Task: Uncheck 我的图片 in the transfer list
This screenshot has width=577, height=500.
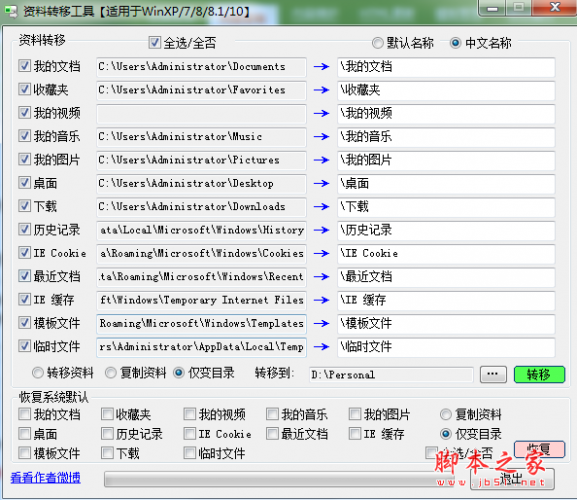Action: click(24, 160)
